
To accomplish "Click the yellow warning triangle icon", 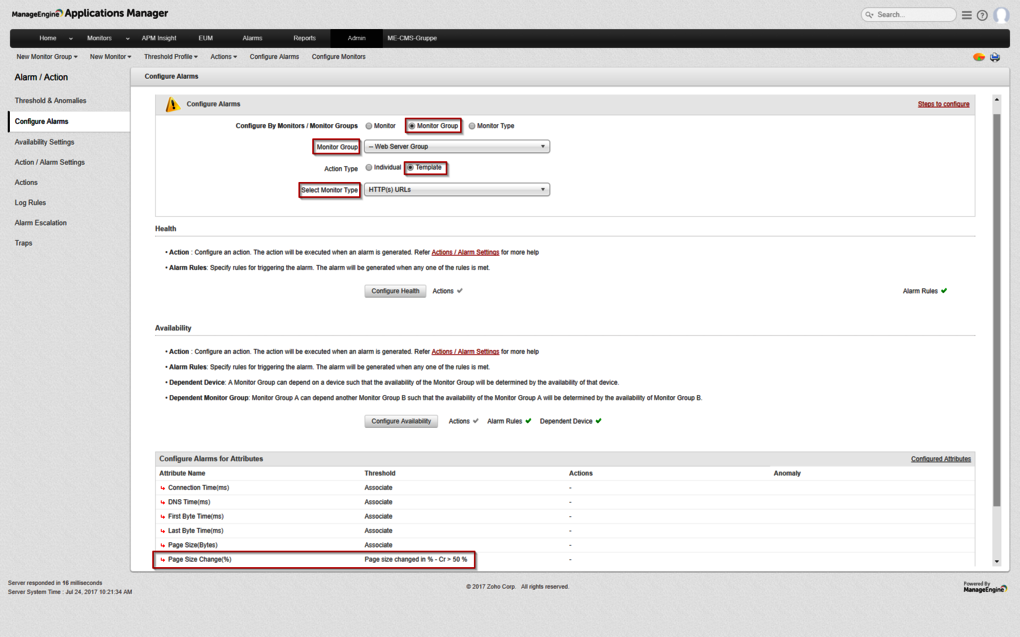I will (172, 104).
